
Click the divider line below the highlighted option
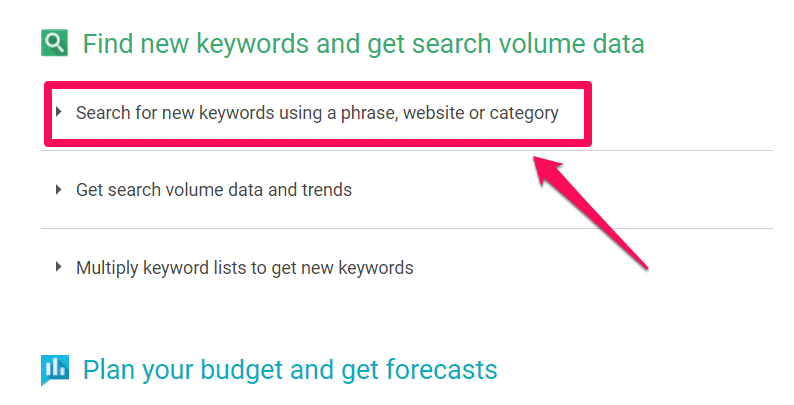point(407,150)
